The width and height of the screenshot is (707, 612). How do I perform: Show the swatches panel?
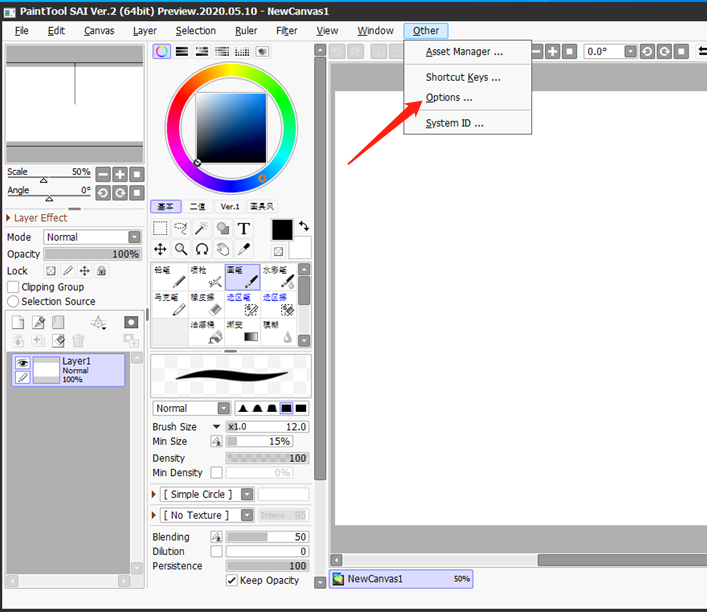[242, 51]
